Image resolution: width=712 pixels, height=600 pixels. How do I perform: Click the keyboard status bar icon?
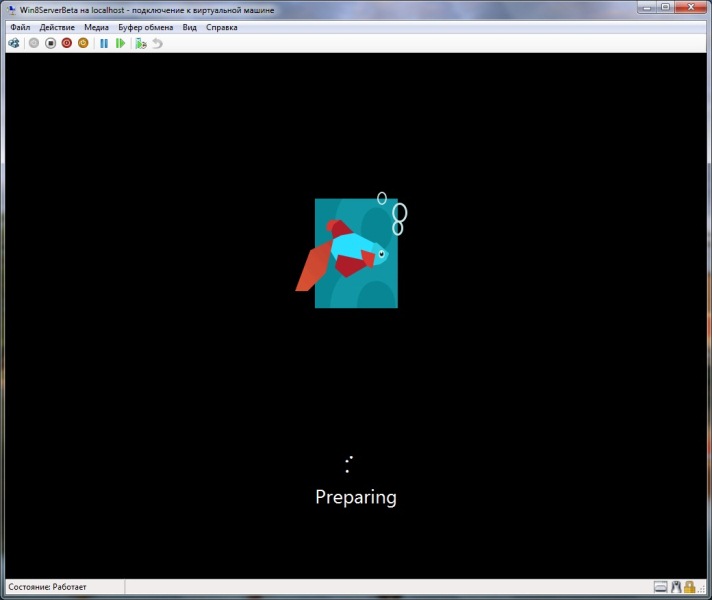click(660, 586)
